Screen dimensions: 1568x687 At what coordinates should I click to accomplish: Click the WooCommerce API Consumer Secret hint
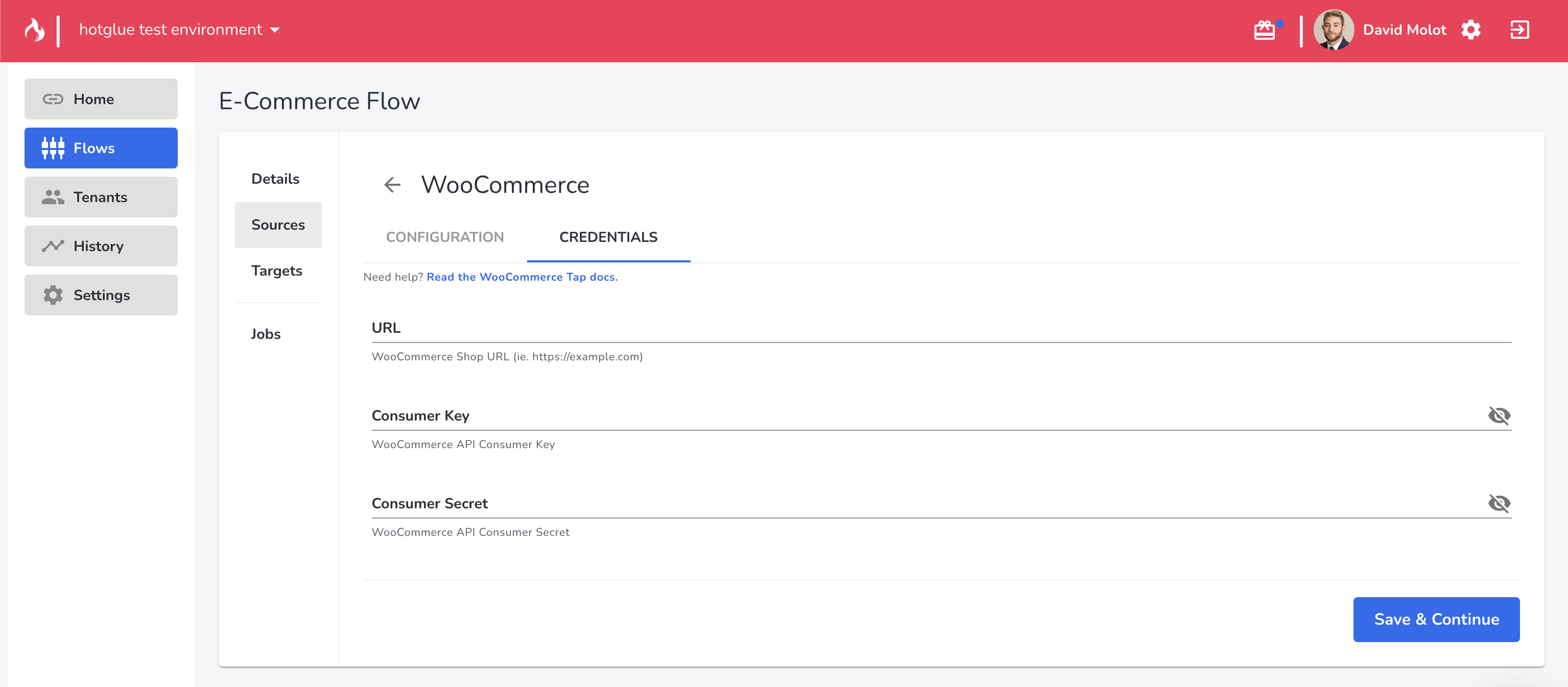click(470, 532)
